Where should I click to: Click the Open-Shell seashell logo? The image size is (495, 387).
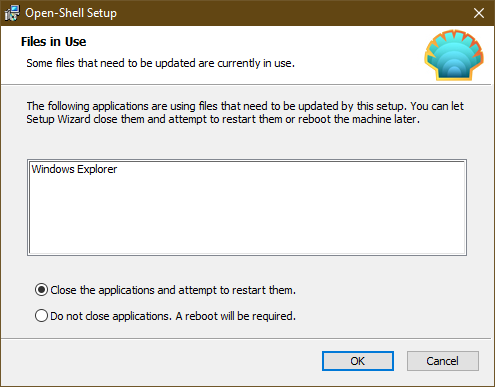coord(454,55)
